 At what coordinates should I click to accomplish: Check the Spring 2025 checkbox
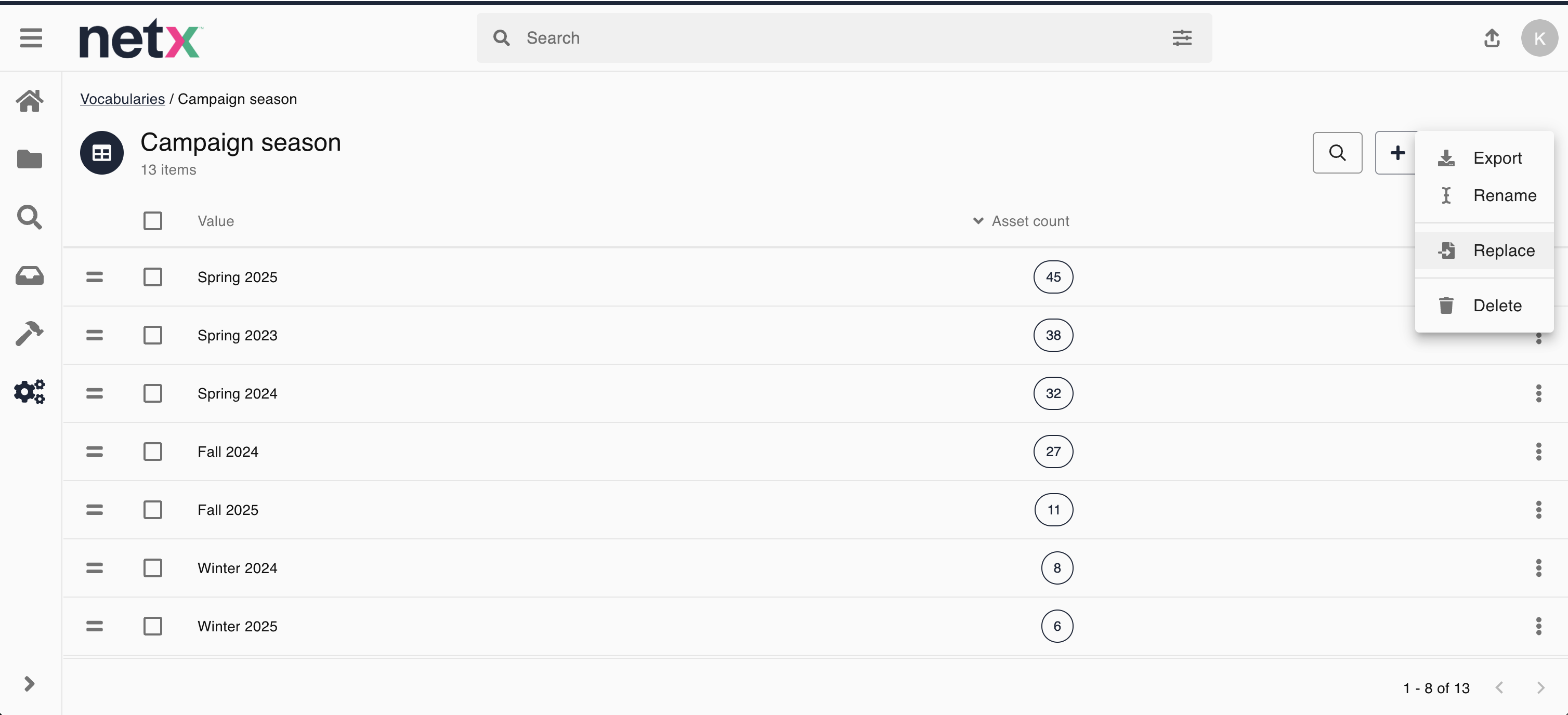[153, 277]
